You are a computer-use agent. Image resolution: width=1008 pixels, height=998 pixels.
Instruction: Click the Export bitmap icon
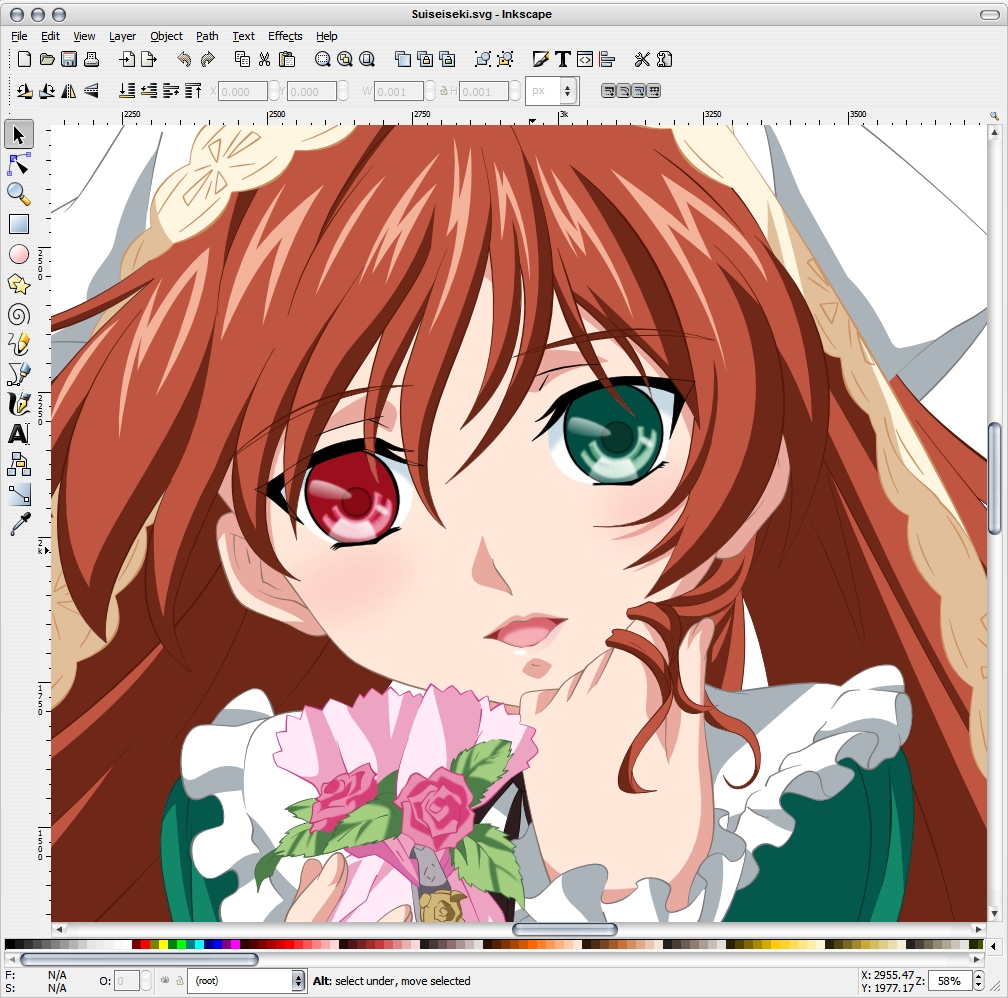pyautogui.click(x=149, y=59)
